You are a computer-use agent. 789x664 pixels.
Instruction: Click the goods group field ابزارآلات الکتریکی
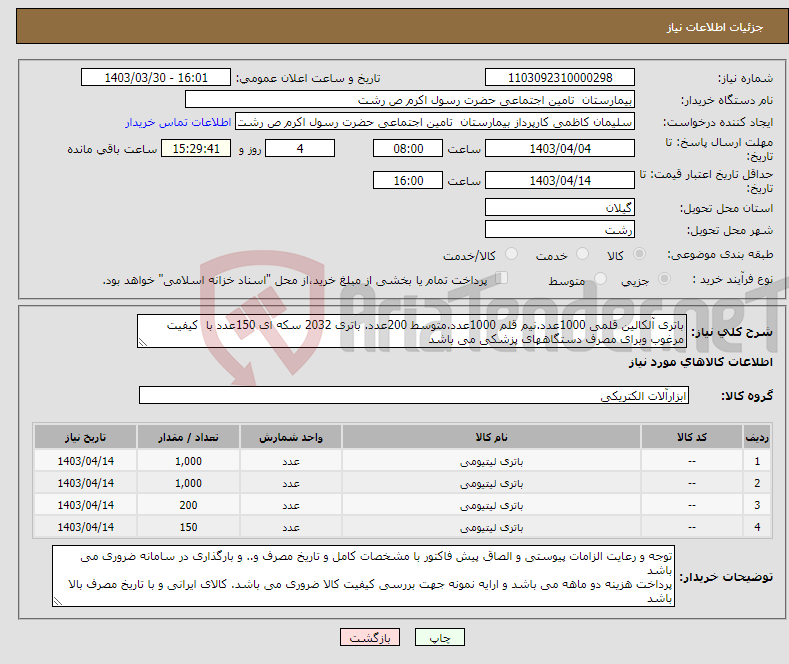pos(414,395)
